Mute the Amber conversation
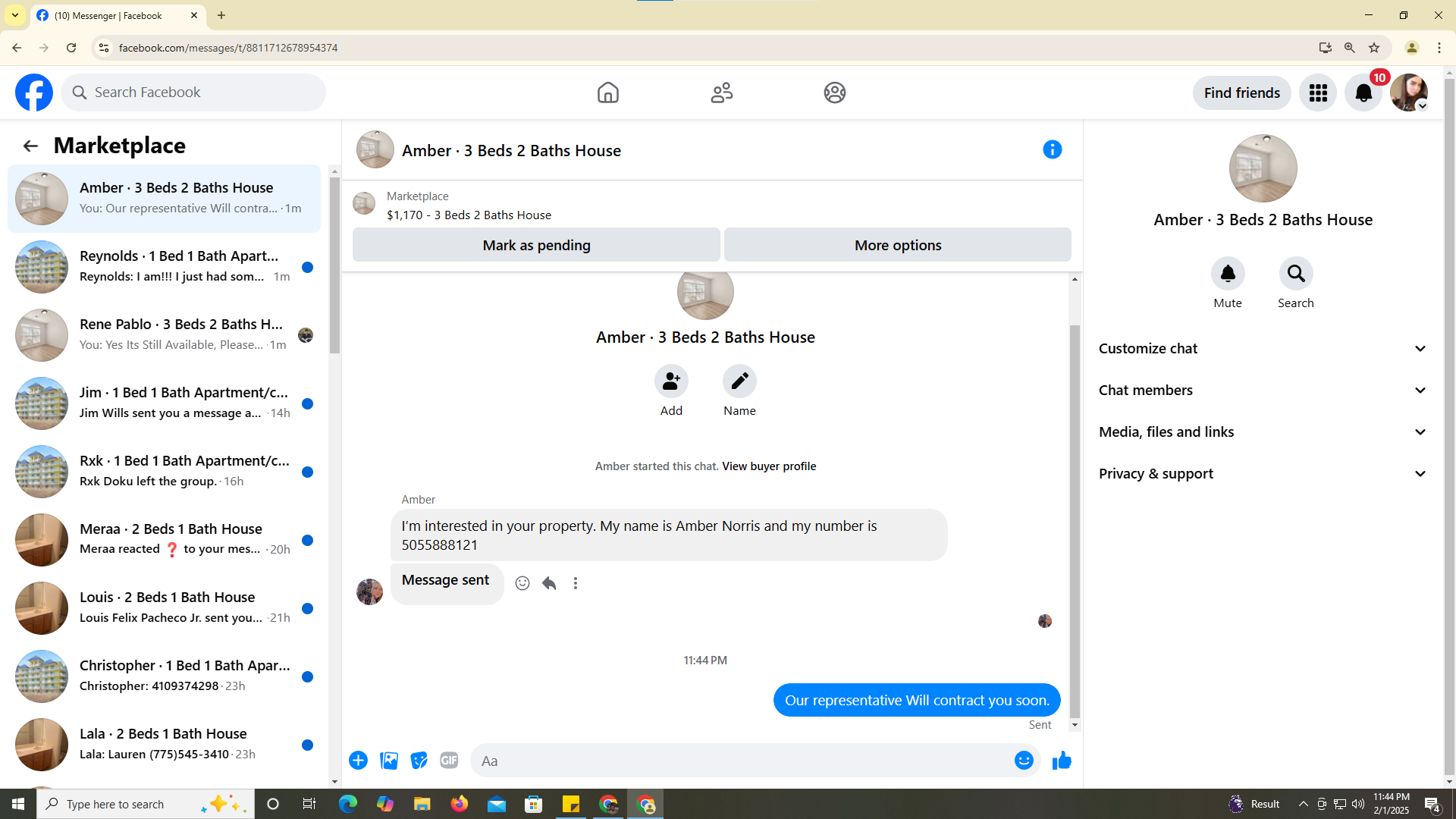This screenshot has height=819, width=1456. (x=1227, y=274)
